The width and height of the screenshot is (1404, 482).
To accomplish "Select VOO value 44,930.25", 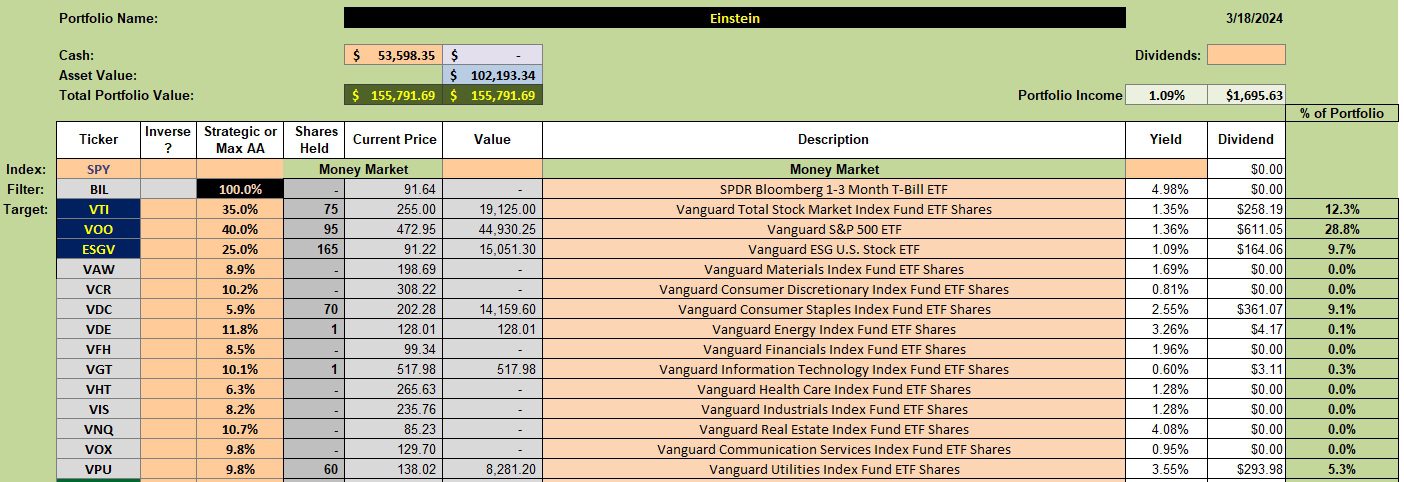I will 492,230.
